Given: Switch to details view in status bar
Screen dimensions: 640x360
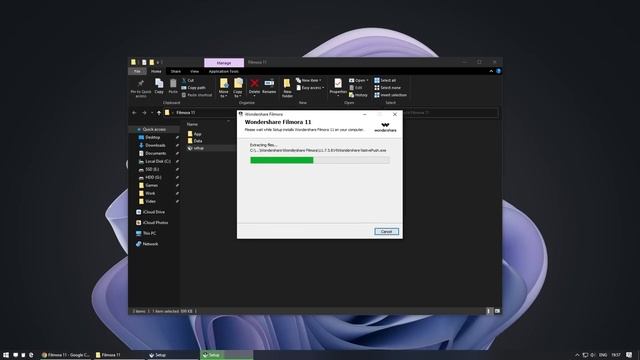Looking at the screenshot, I should coord(489,311).
